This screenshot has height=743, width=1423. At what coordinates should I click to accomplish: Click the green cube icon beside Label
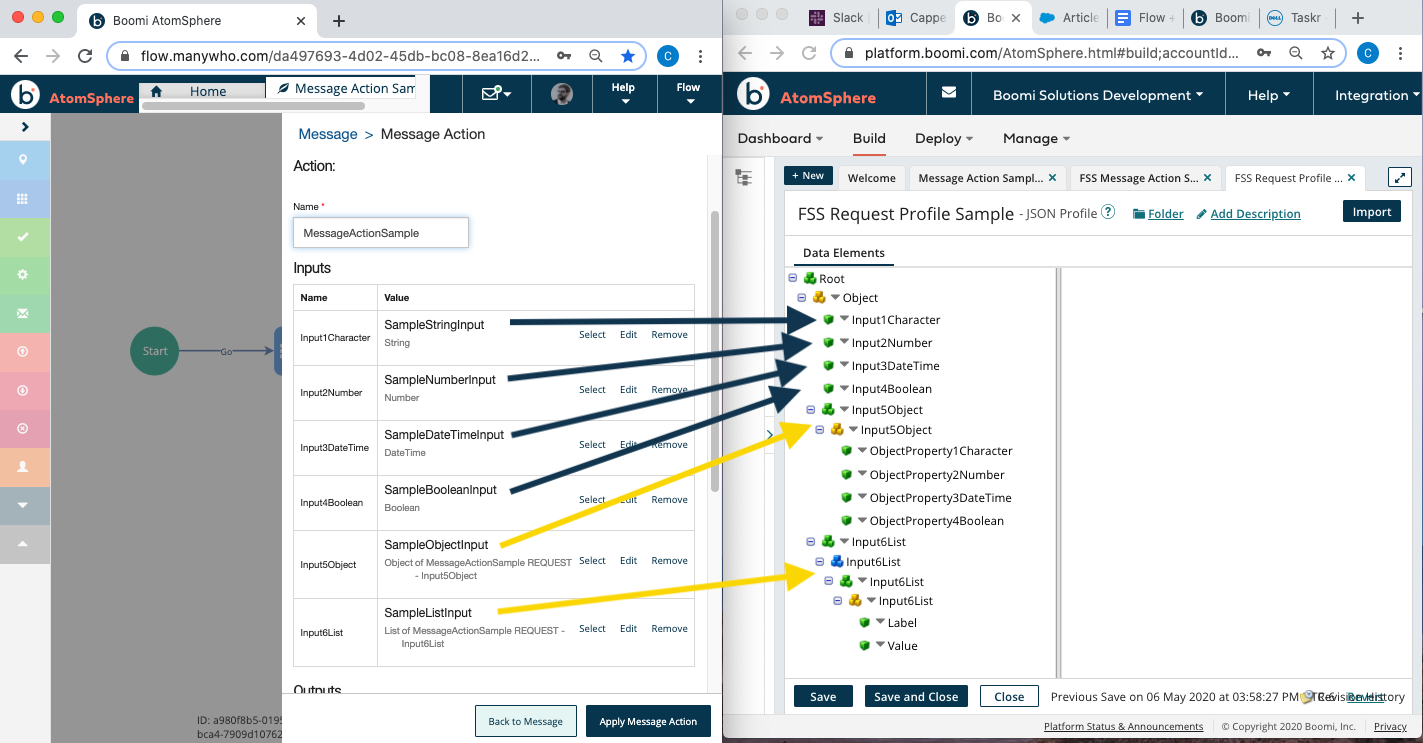[864, 623]
